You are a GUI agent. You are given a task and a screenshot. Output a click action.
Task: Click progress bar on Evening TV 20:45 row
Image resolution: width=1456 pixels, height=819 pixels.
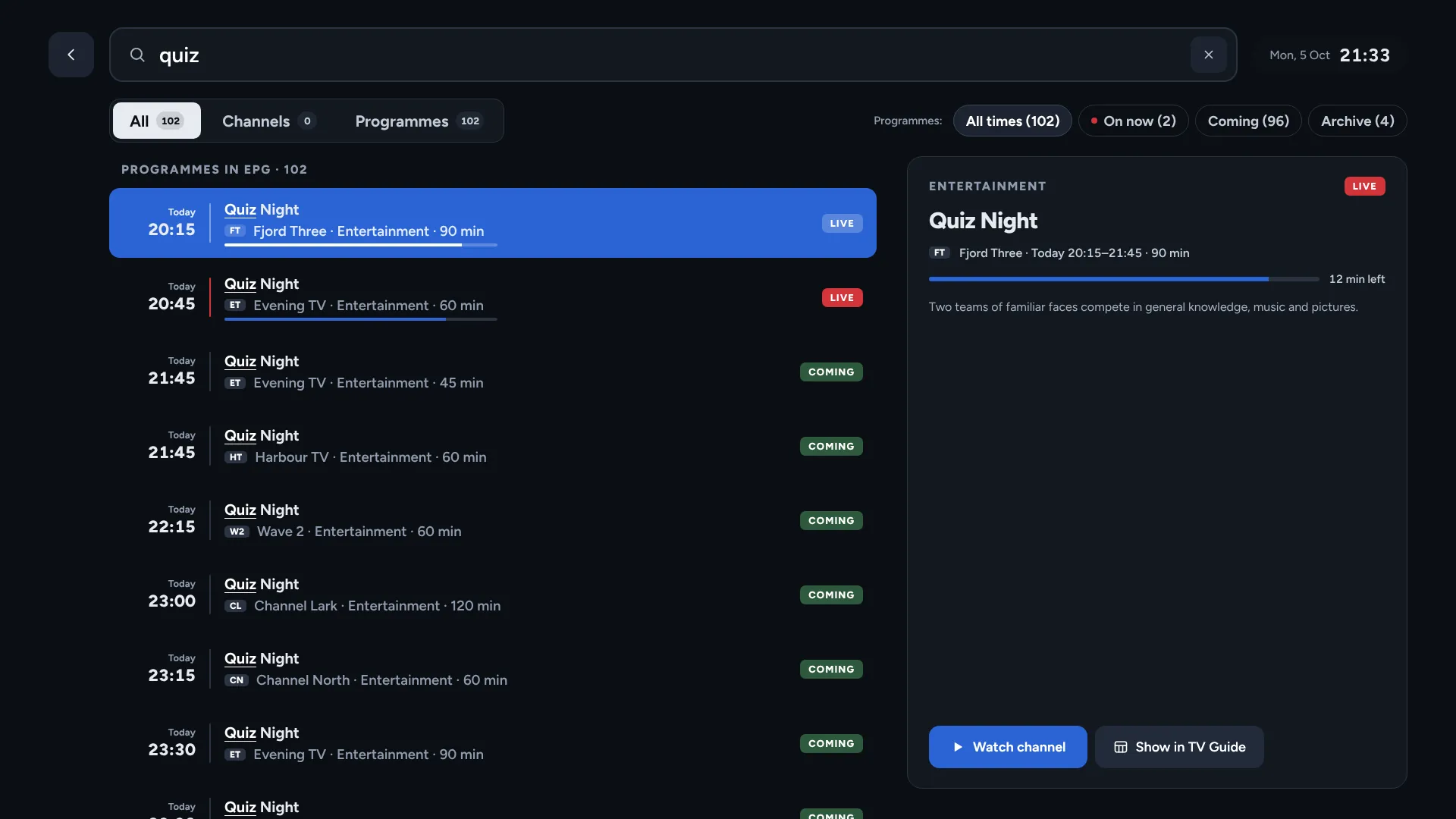[361, 319]
